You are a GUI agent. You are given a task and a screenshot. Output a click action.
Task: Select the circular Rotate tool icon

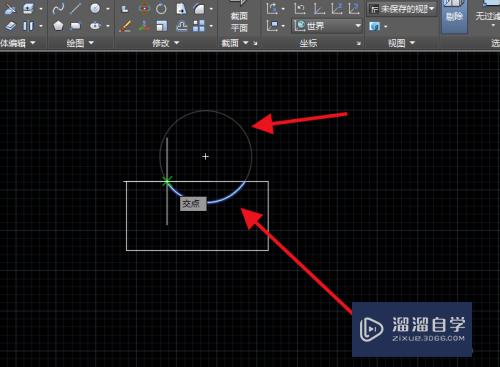[x=162, y=9]
